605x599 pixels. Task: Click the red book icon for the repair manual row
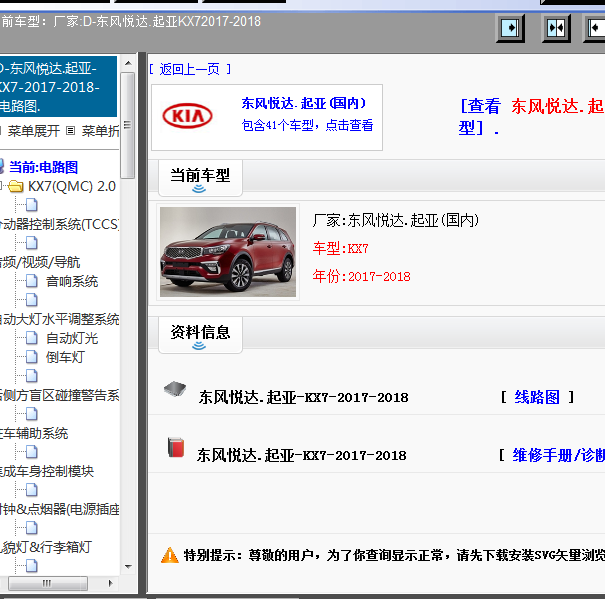click(x=176, y=448)
